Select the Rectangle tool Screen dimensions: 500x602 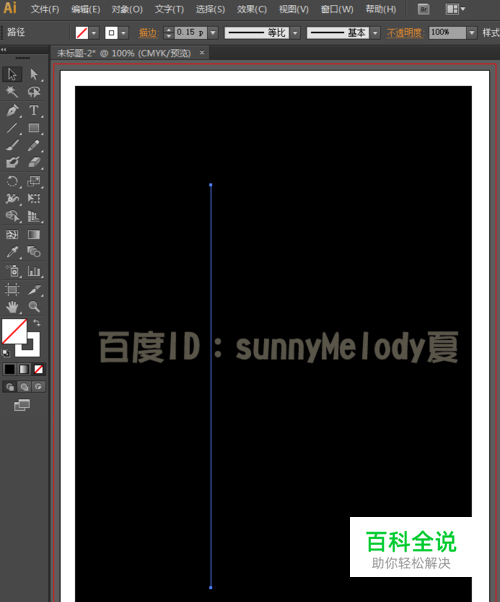pos(34,128)
